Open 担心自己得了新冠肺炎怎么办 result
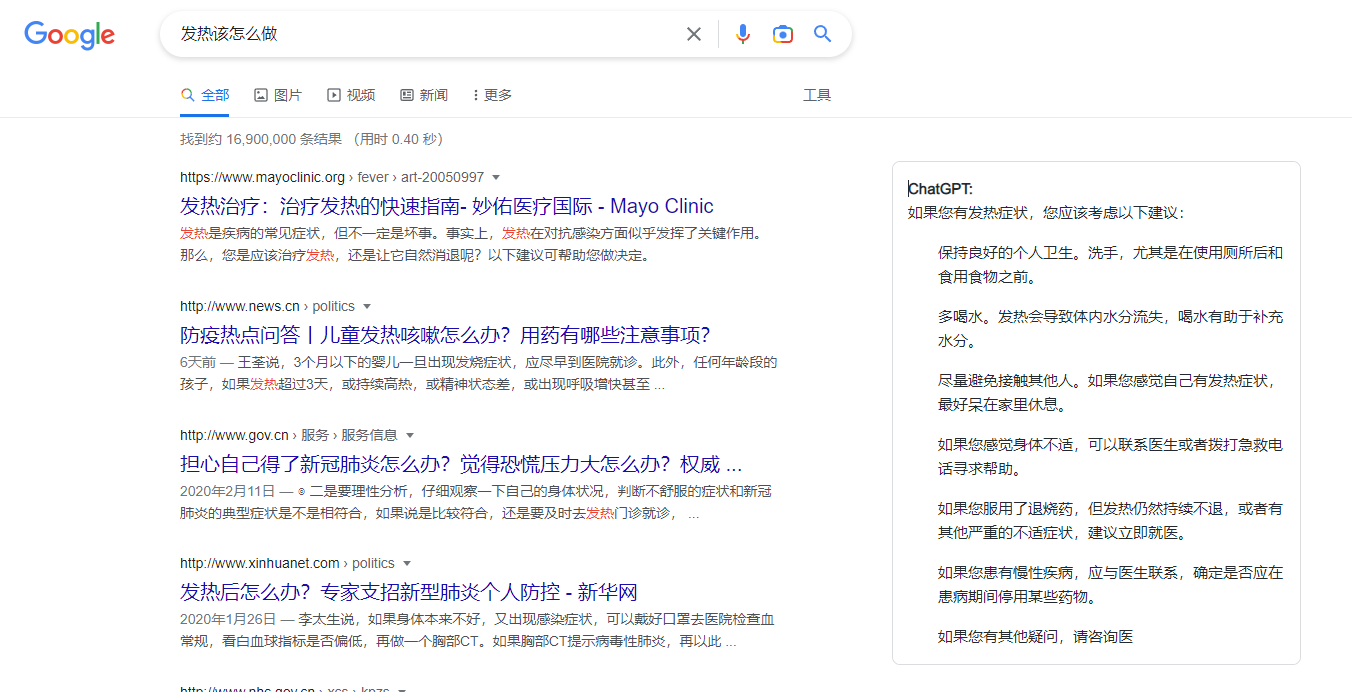This screenshot has height=692, width=1352. coord(461,464)
